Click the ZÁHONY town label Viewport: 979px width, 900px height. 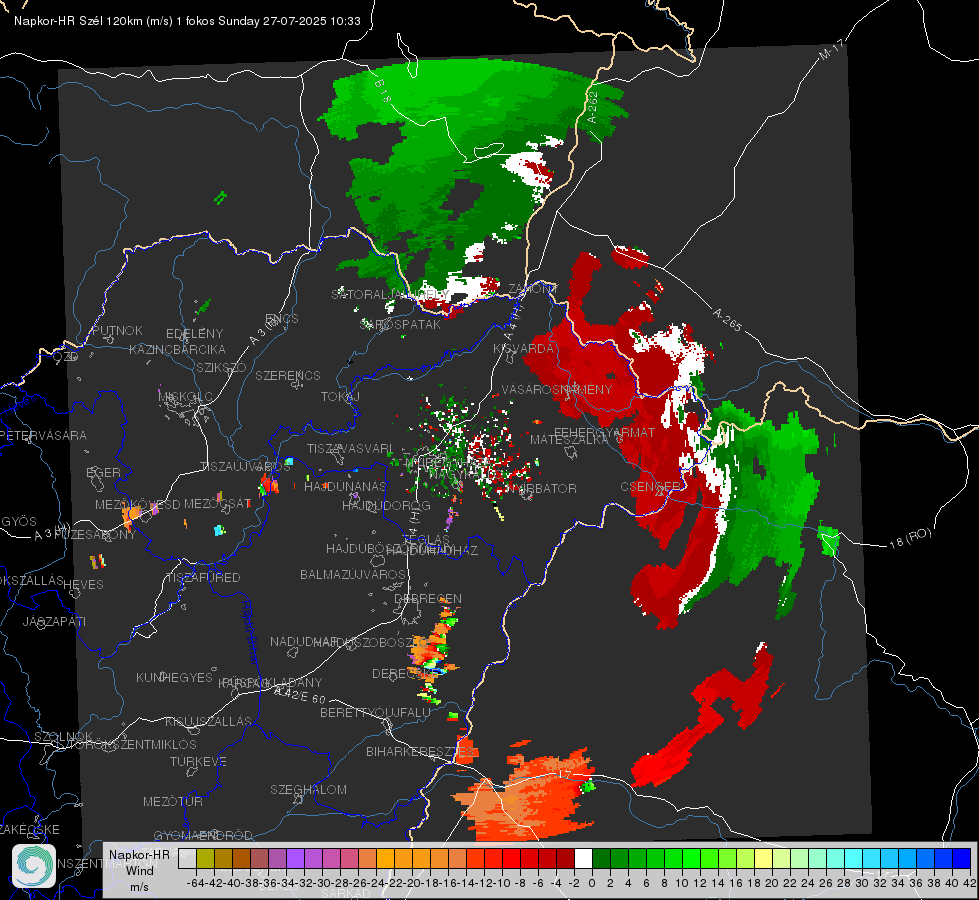[x=533, y=289]
